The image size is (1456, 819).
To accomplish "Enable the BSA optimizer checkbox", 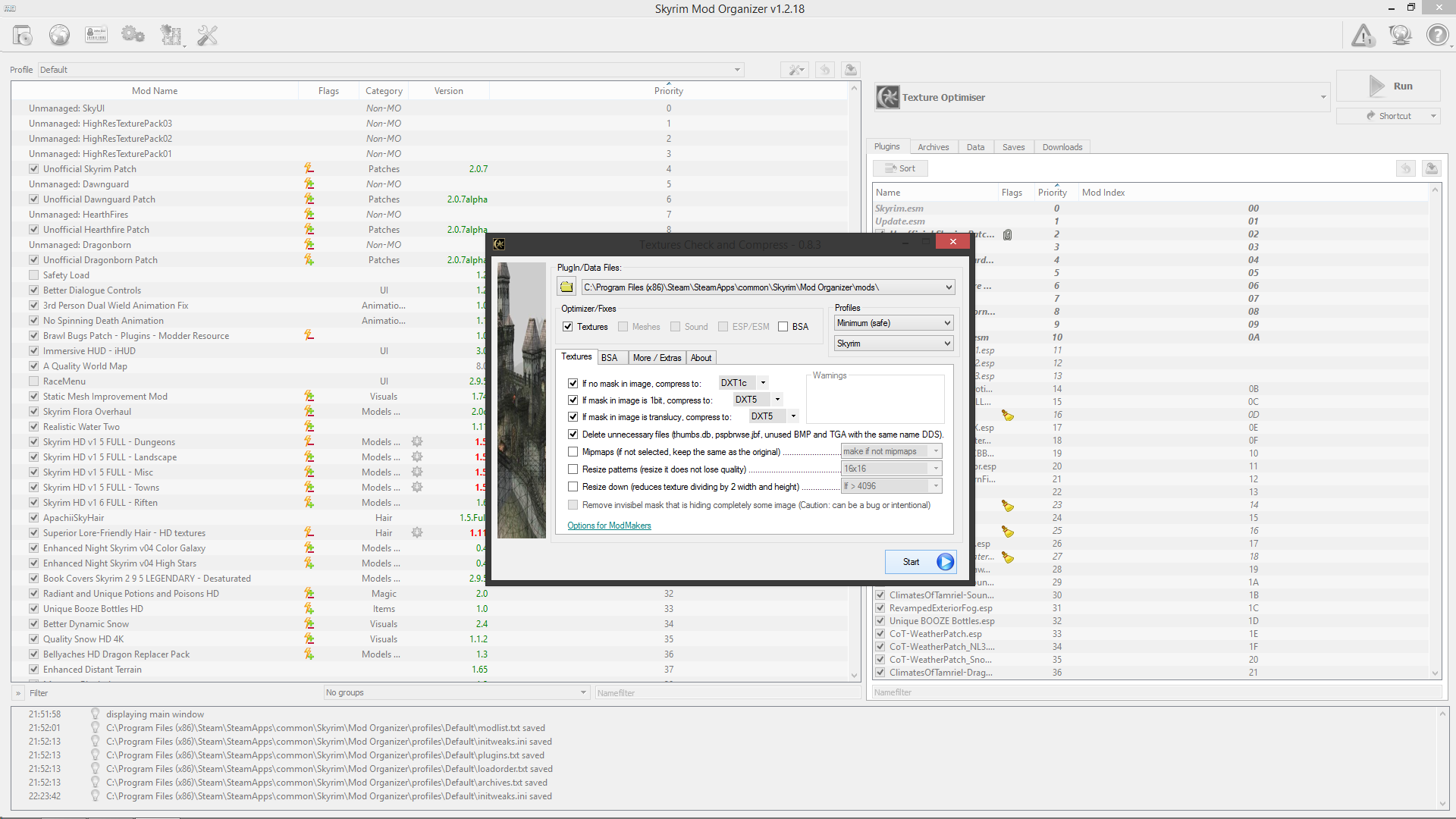I will tap(783, 327).
